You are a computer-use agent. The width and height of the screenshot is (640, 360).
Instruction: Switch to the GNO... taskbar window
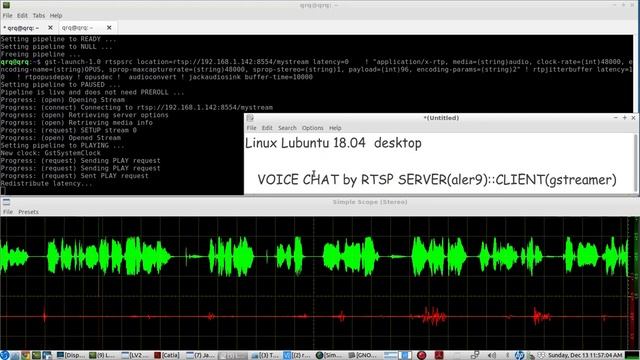pos(362,355)
